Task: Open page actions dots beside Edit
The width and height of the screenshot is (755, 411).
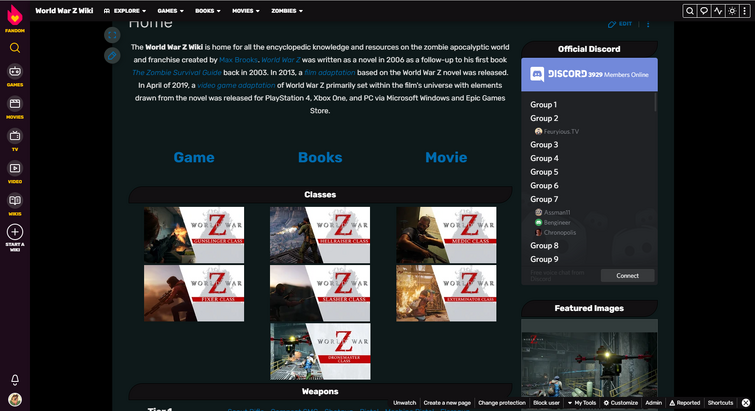Action: tap(648, 24)
